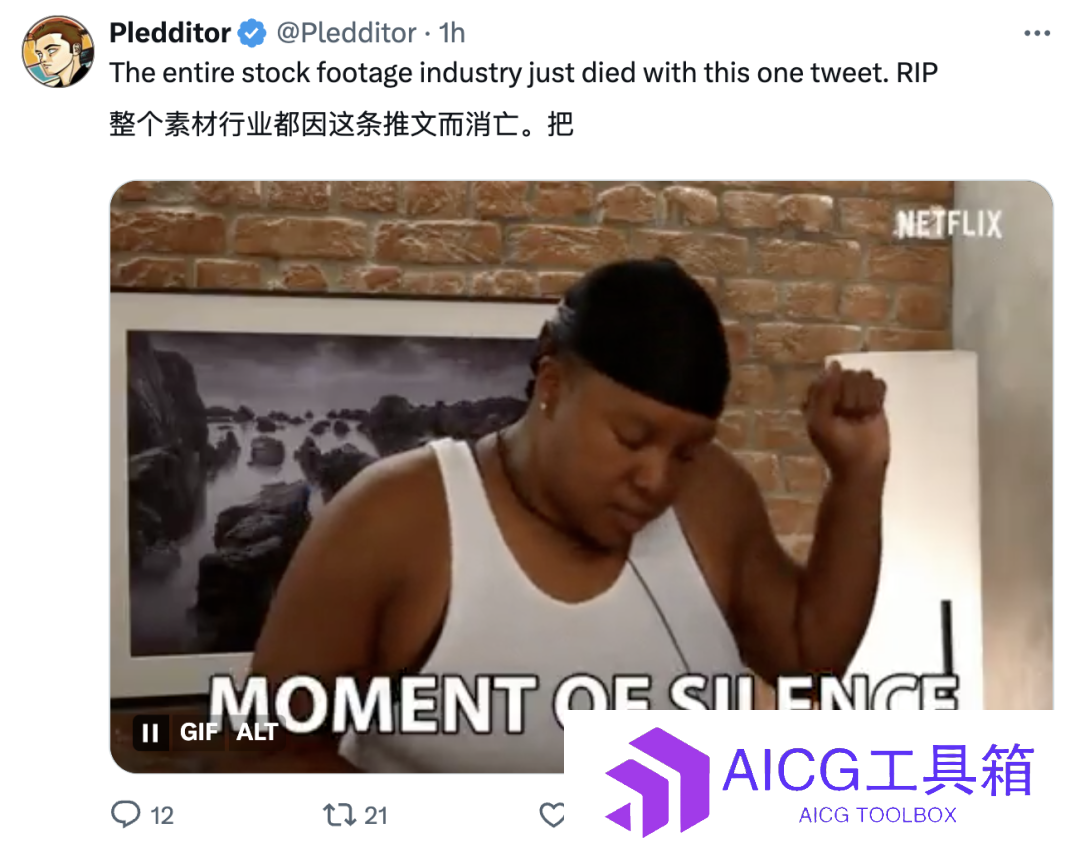Click the English tweet text

click(523, 72)
